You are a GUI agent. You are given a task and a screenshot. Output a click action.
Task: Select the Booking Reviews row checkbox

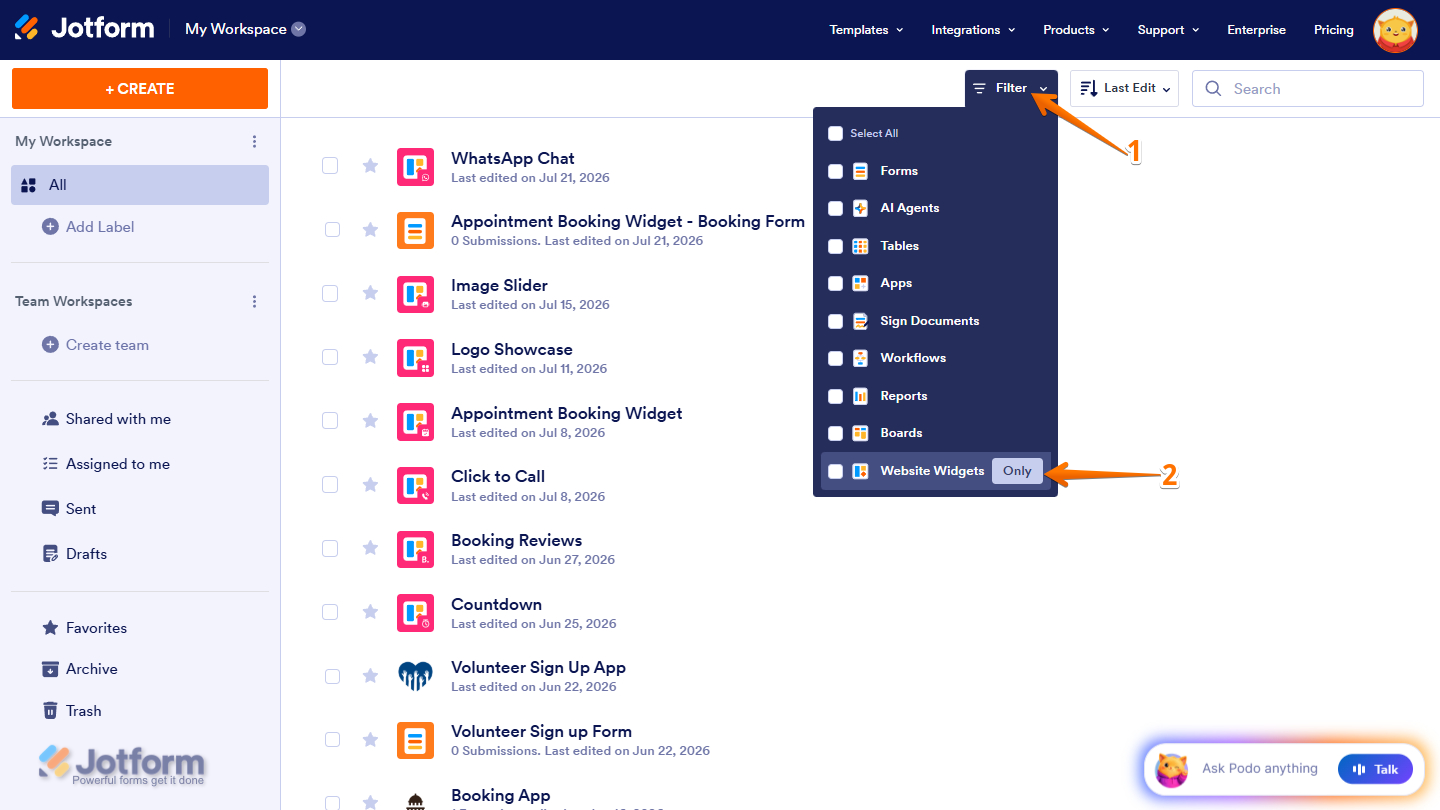tap(330, 548)
